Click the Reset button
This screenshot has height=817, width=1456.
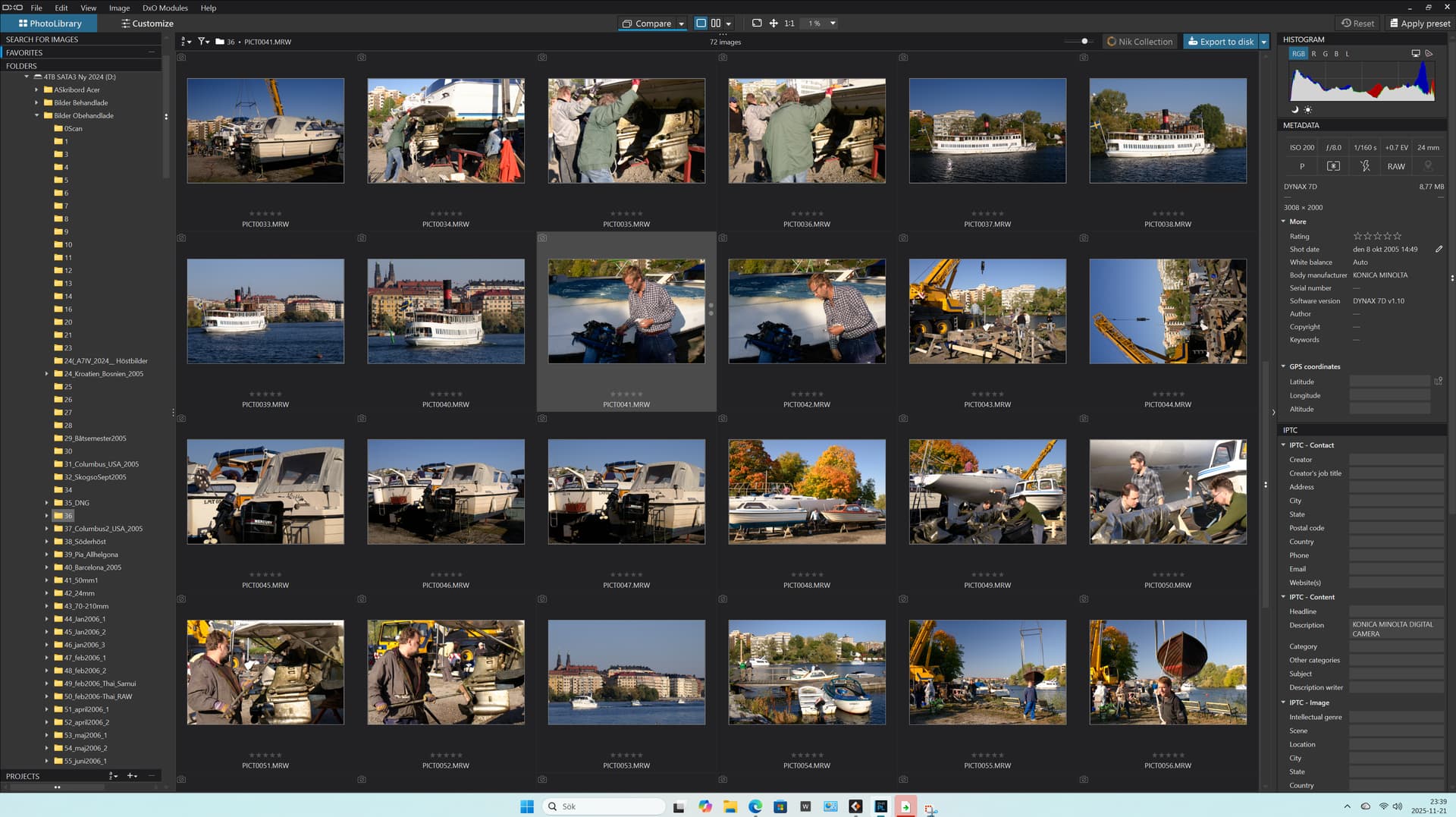[x=1357, y=24]
